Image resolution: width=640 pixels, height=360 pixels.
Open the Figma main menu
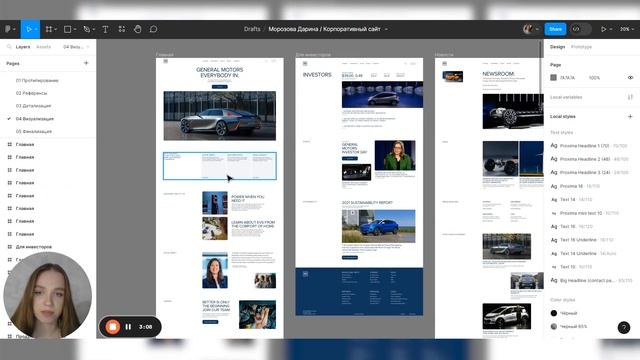pyautogui.click(x=8, y=29)
